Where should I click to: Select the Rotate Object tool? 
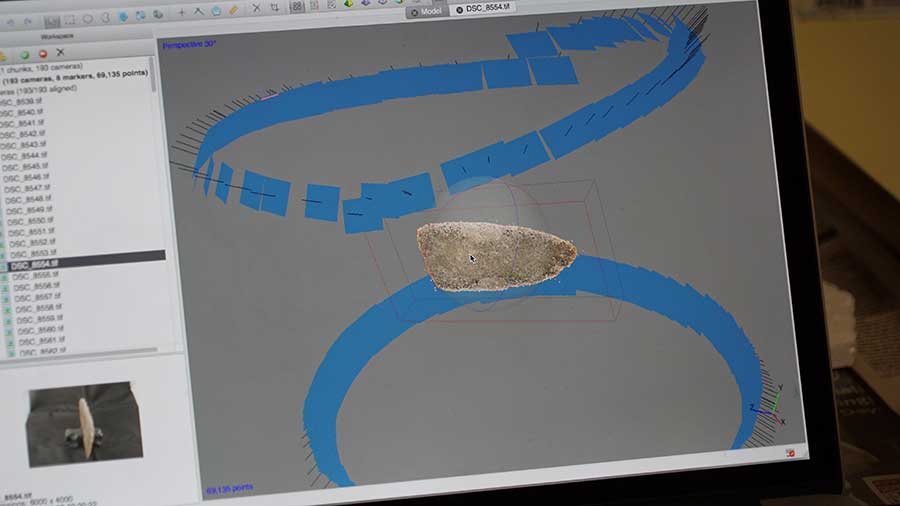[158, 14]
